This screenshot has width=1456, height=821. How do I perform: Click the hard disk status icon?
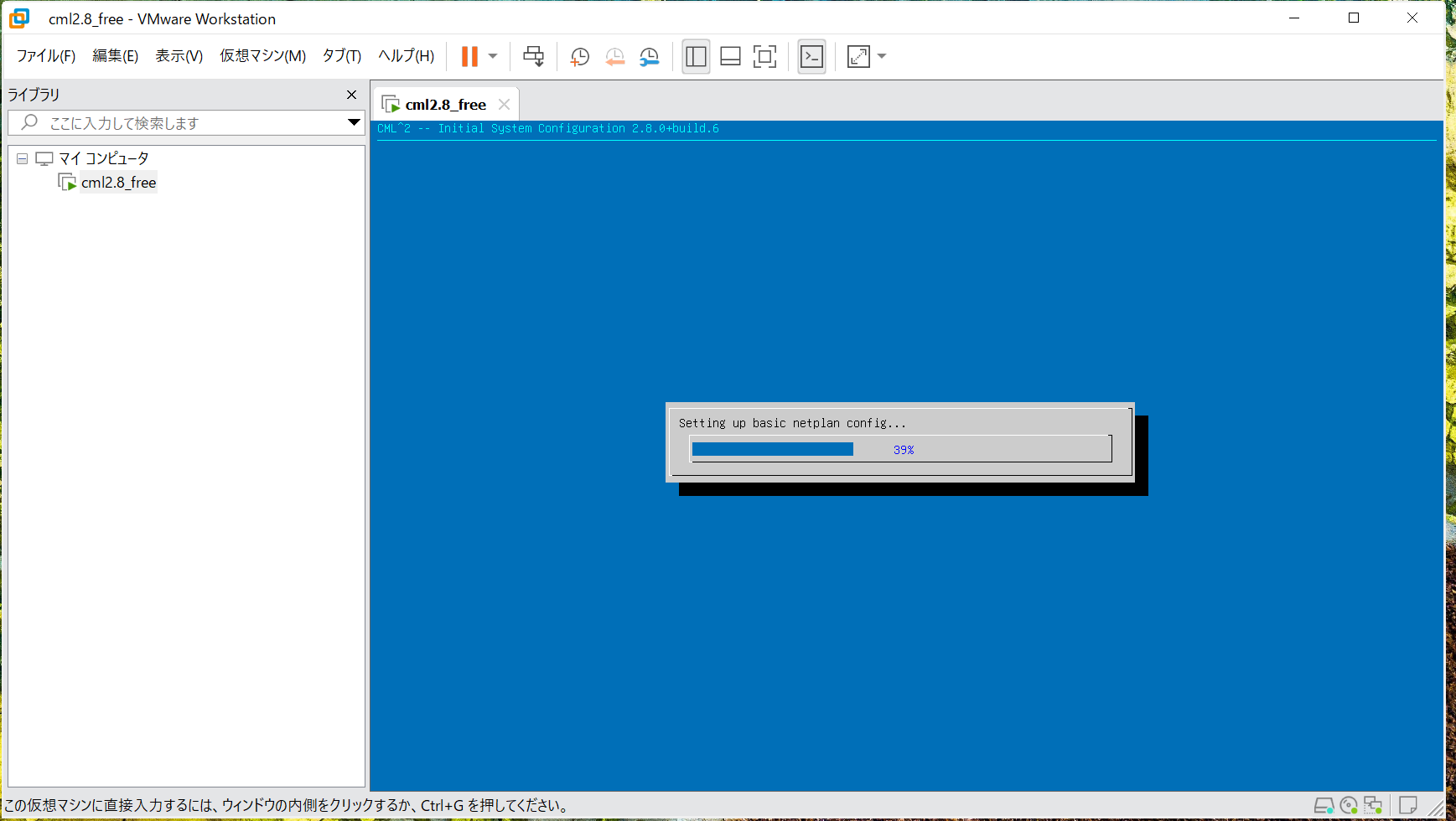pyautogui.click(x=1324, y=806)
